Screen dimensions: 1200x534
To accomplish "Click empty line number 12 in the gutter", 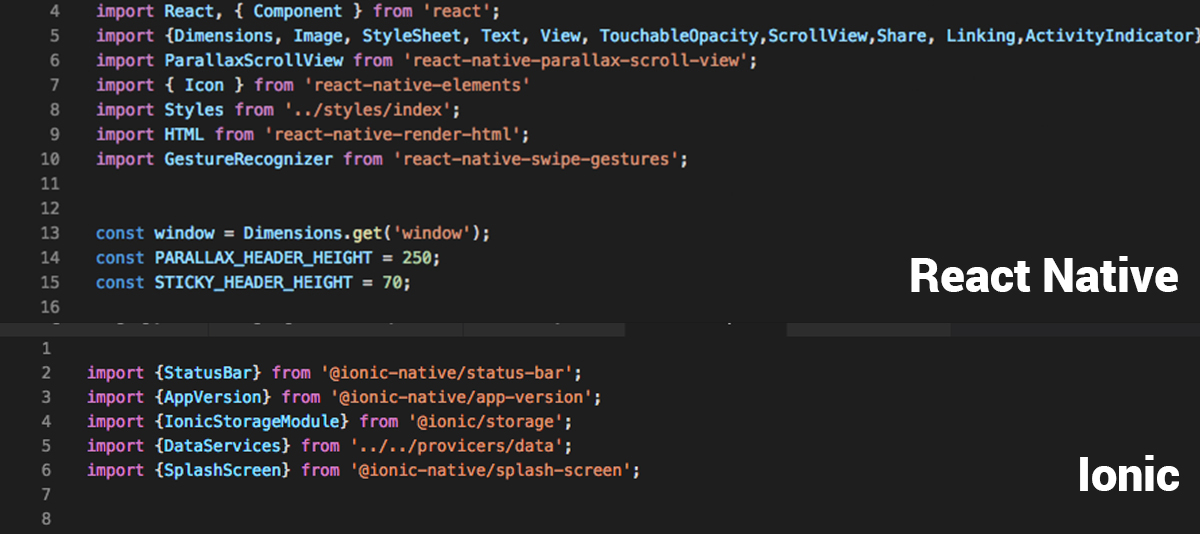I will pos(50,208).
